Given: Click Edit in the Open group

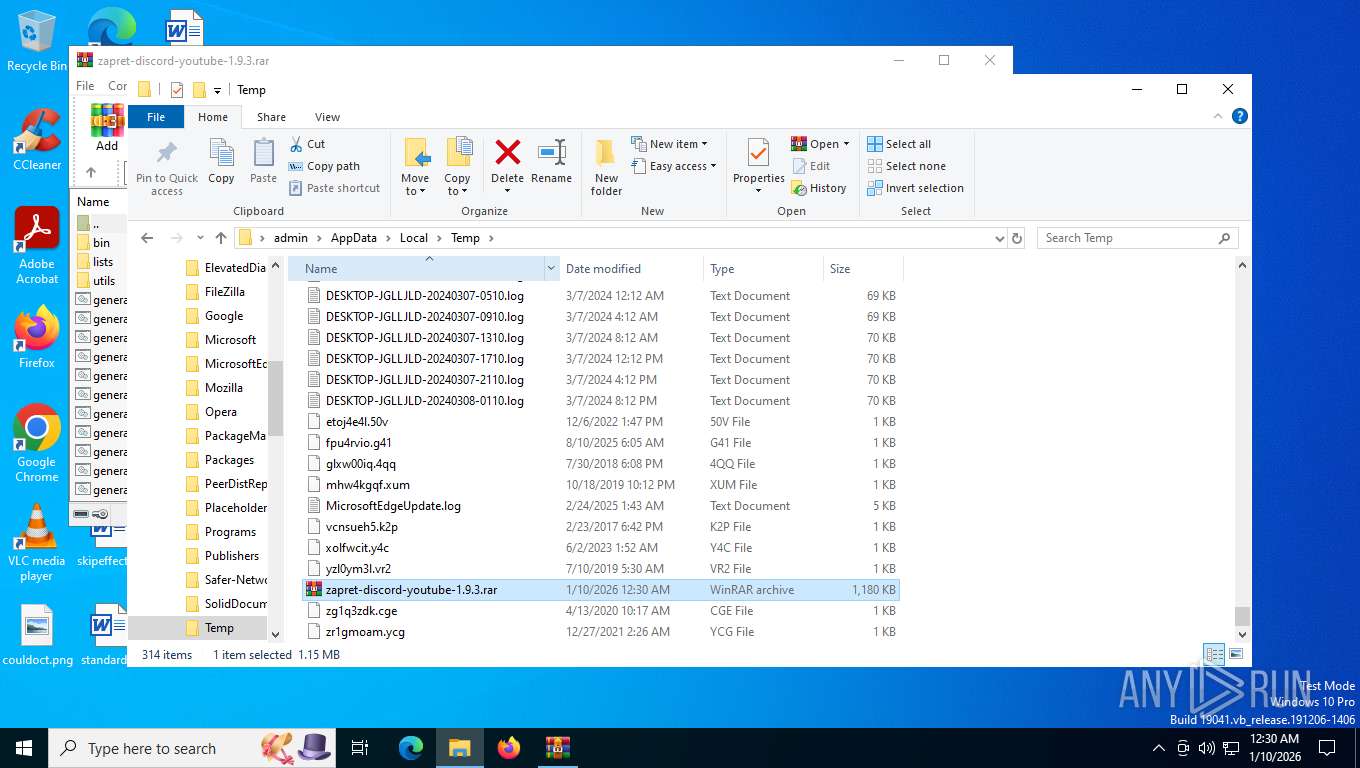Looking at the screenshot, I should pyautogui.click(x=811, y=166).
